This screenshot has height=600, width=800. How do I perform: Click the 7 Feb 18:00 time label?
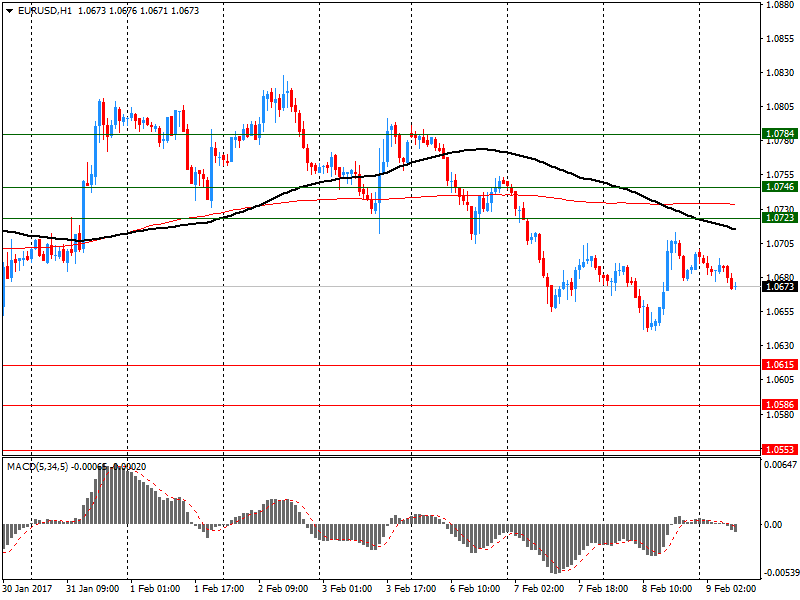(x=603, y=589)
